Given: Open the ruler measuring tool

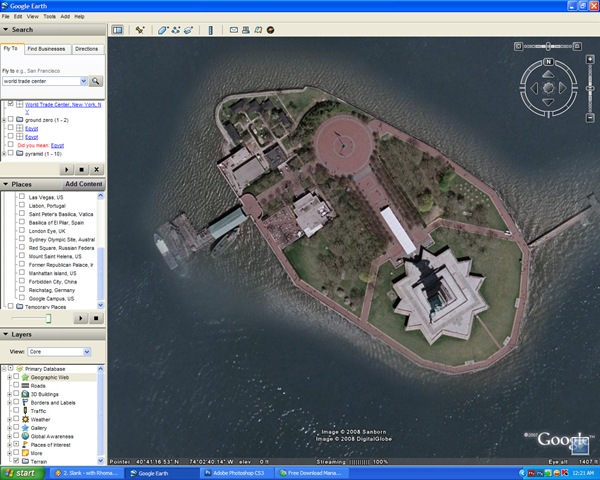Looking at the screenshot, I should 210,30.
